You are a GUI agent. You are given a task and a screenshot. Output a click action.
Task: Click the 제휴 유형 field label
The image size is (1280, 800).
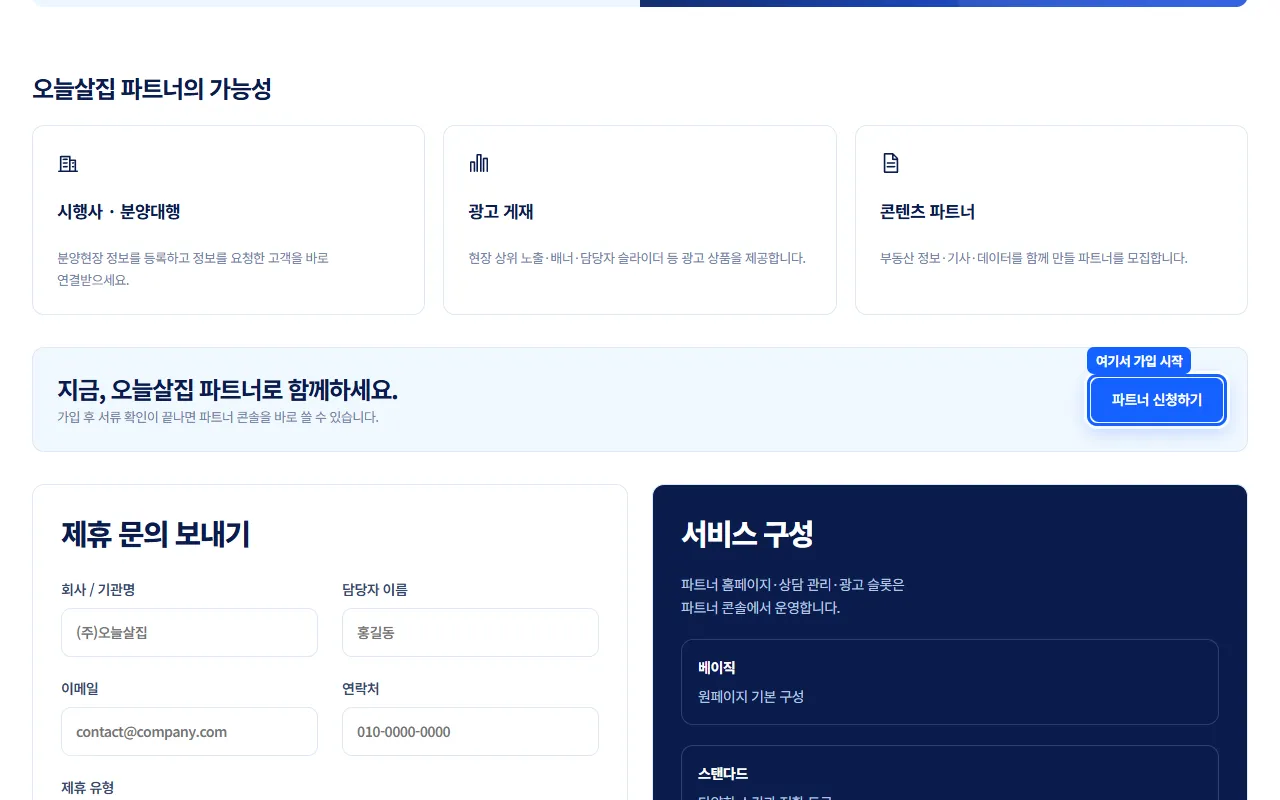pos(88,788)
